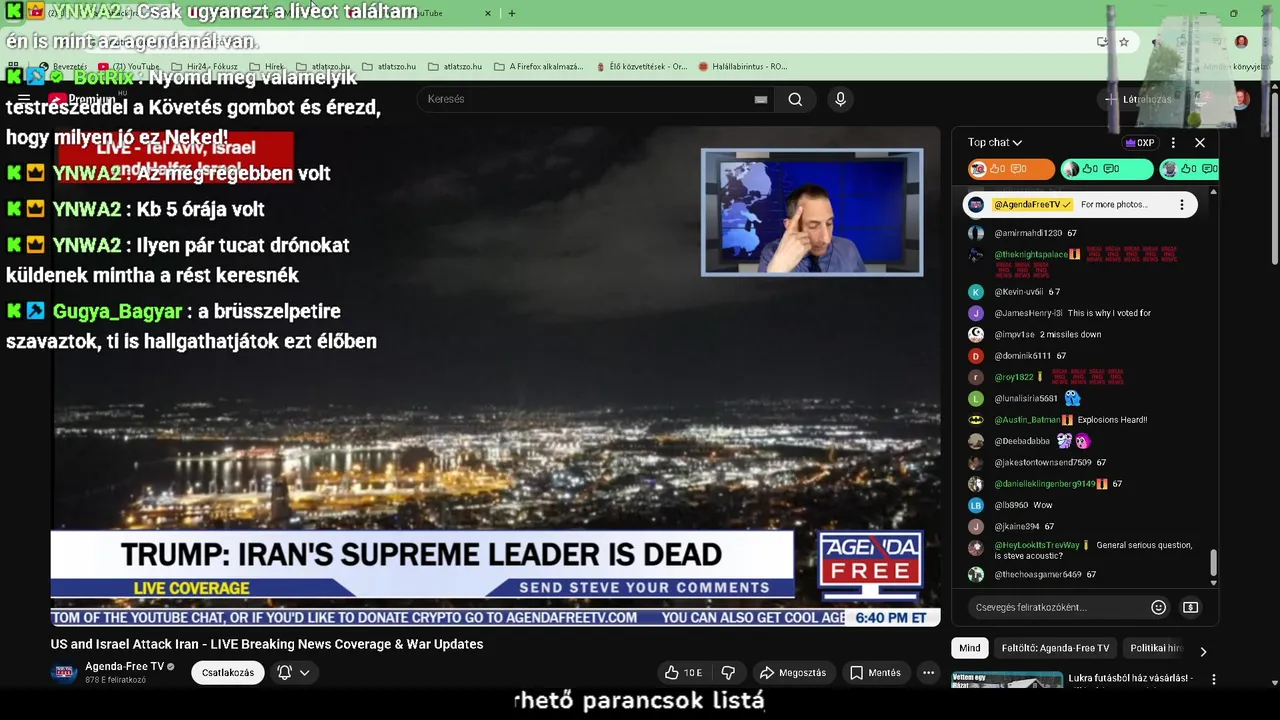Click @HeyLookItsTreyWay chat username
Viewport: 1280px width, 720px height.
pos(1037,545)
